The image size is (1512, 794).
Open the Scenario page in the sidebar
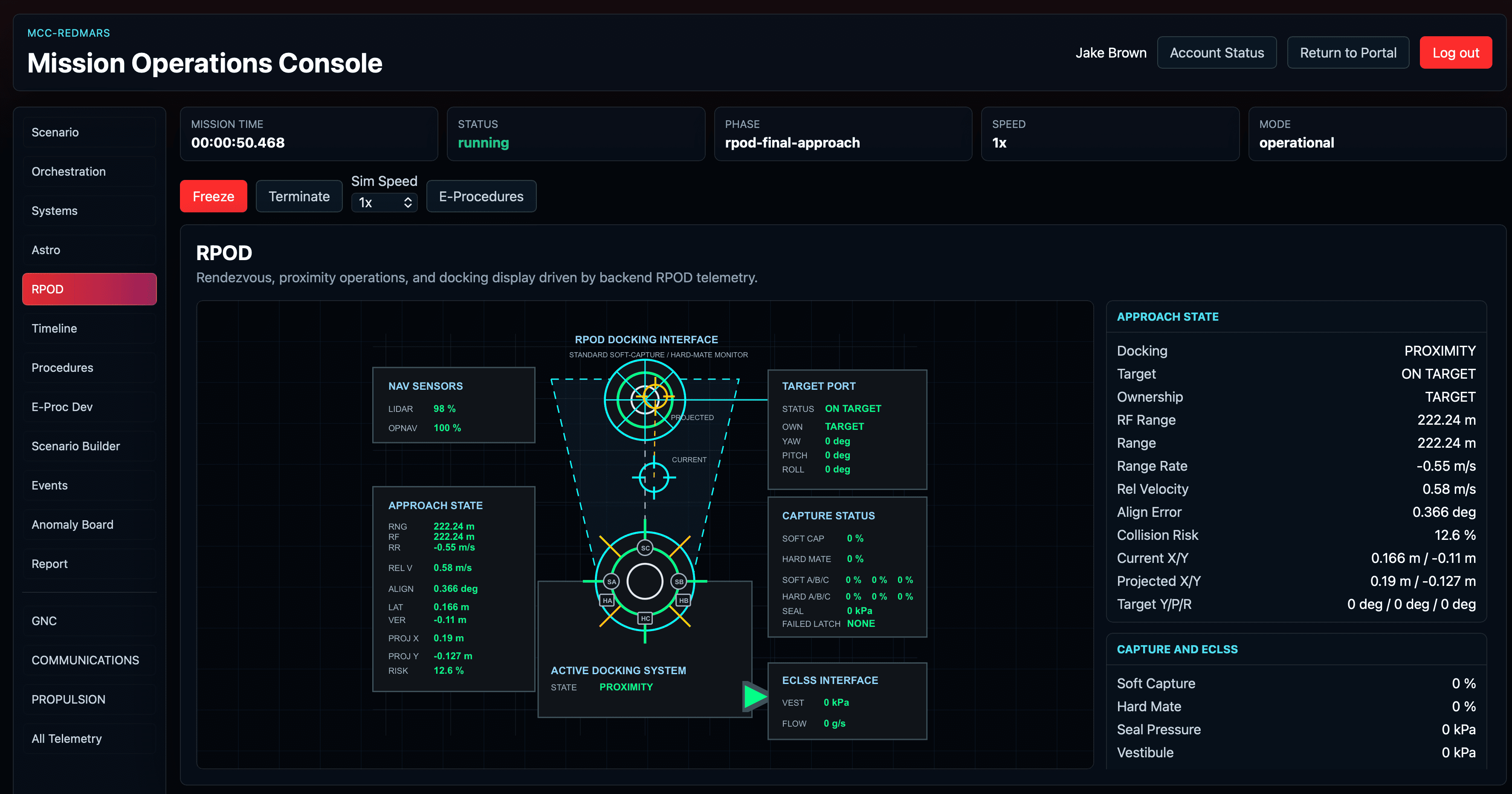pos(89,132)
